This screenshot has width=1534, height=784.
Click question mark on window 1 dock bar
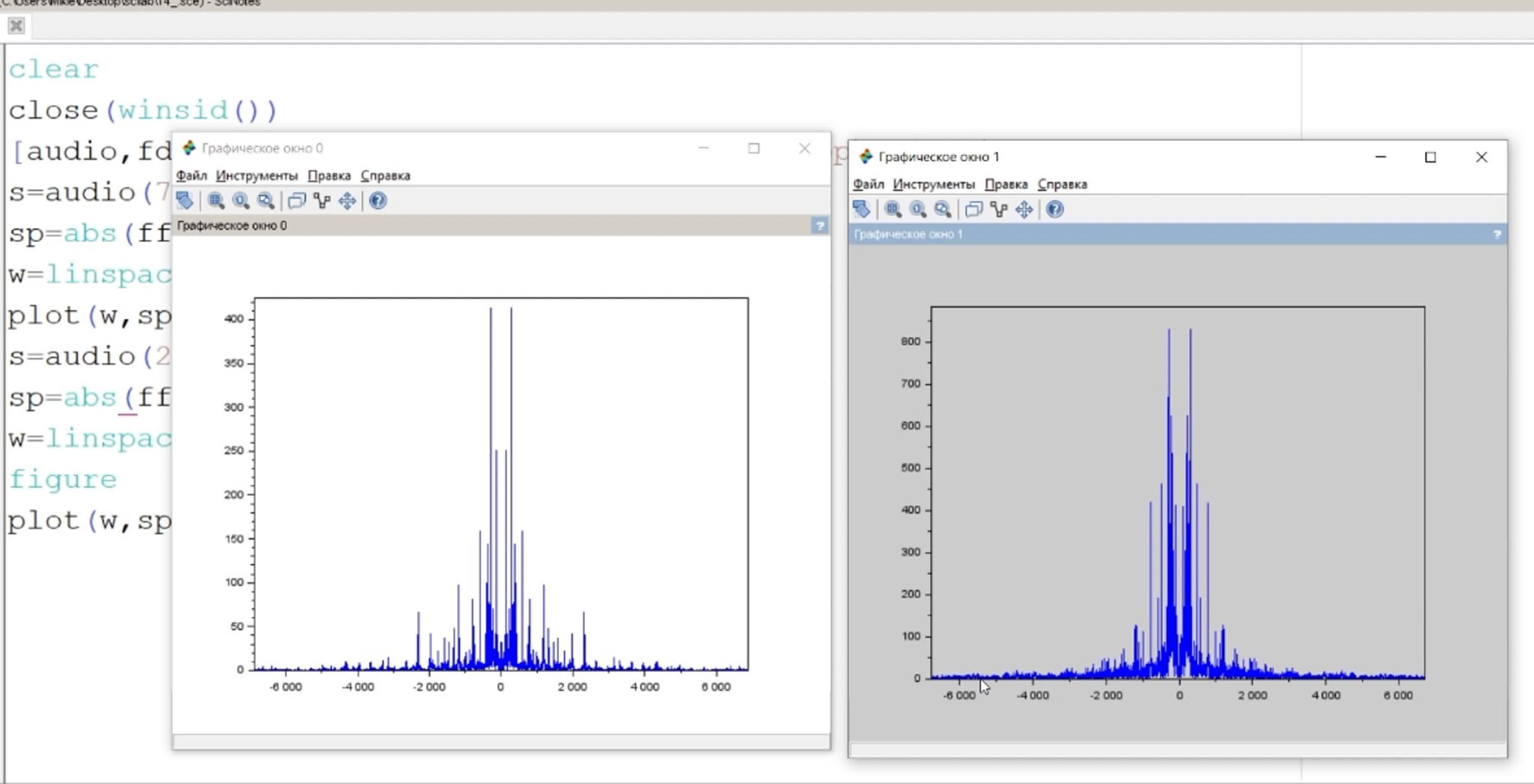pyautogui.click(x=1497, y=234)
